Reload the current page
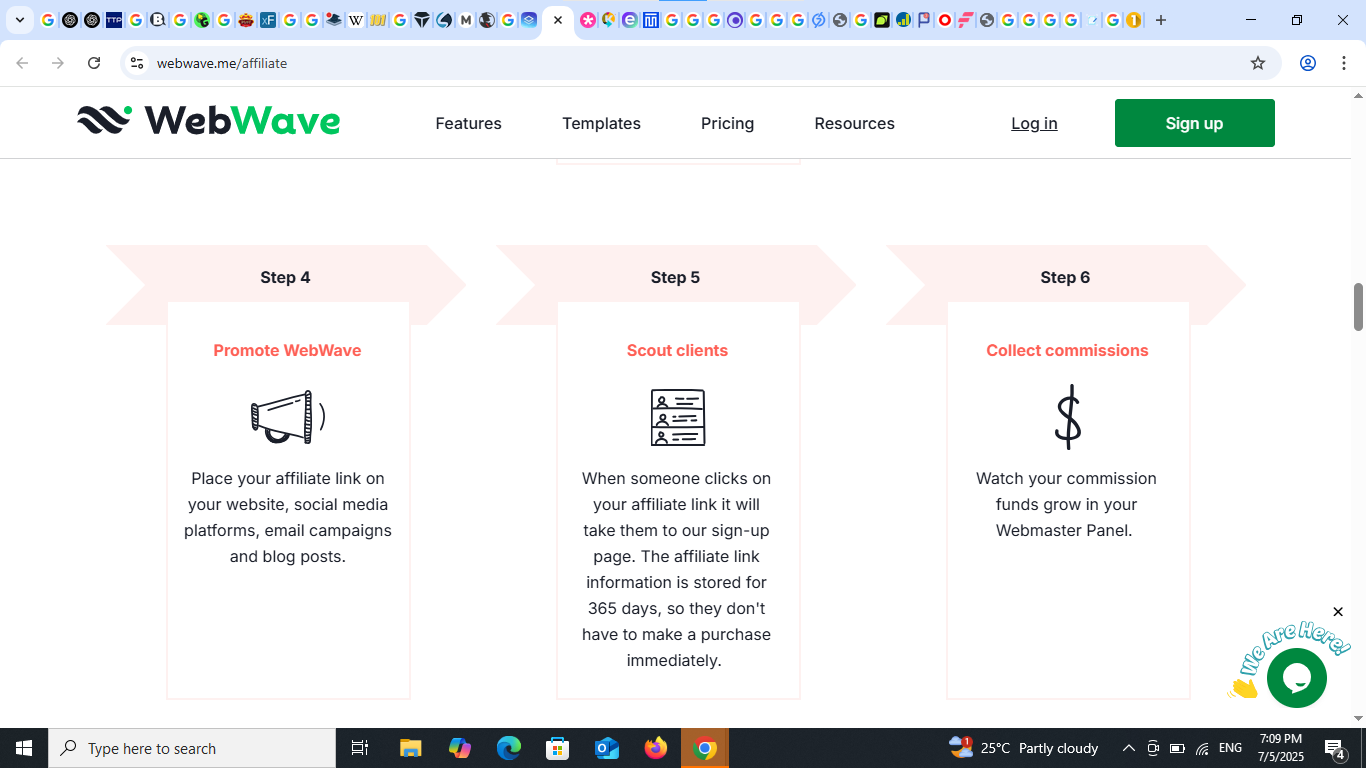1366x768 pixels. (94, 63)
